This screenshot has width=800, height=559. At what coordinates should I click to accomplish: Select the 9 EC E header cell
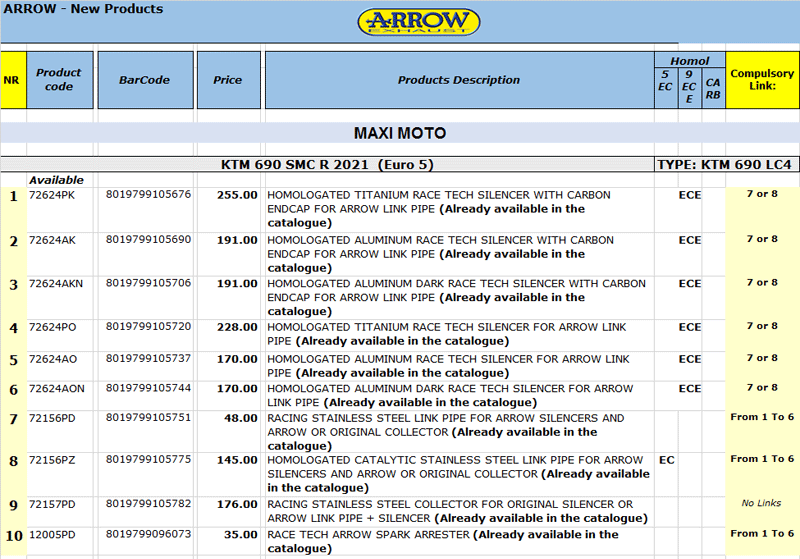click(690, 87)
